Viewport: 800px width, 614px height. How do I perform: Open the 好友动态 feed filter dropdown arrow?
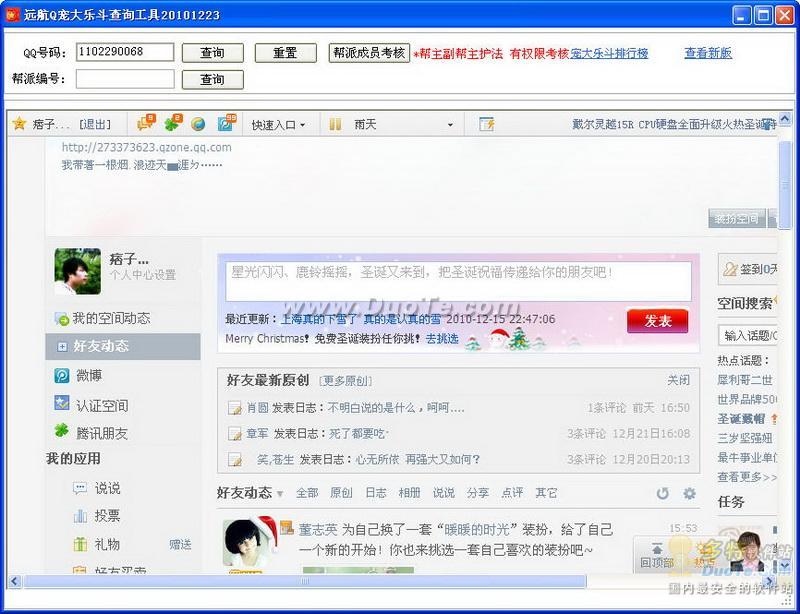coord(280,494)
